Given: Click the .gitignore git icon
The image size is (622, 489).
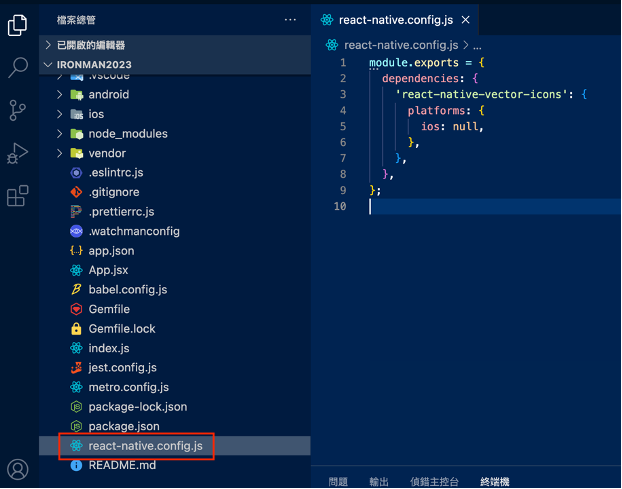Looking at the screenshot, I should tap(76, 192).
